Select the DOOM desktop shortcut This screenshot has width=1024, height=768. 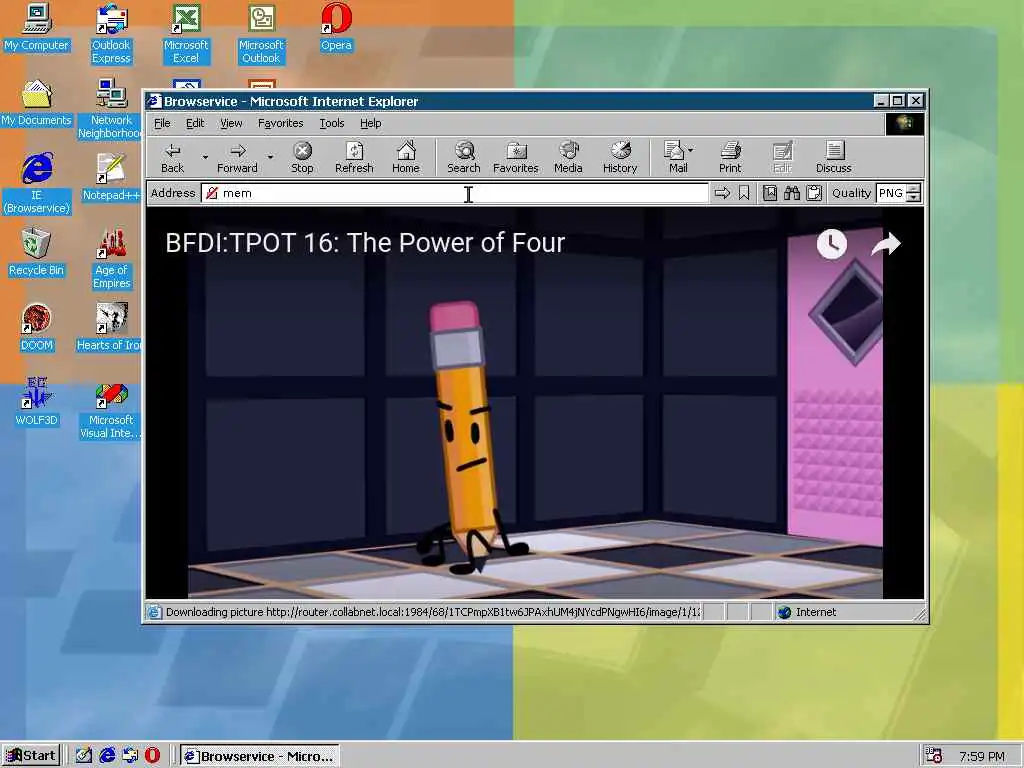(x=36, y=328)
